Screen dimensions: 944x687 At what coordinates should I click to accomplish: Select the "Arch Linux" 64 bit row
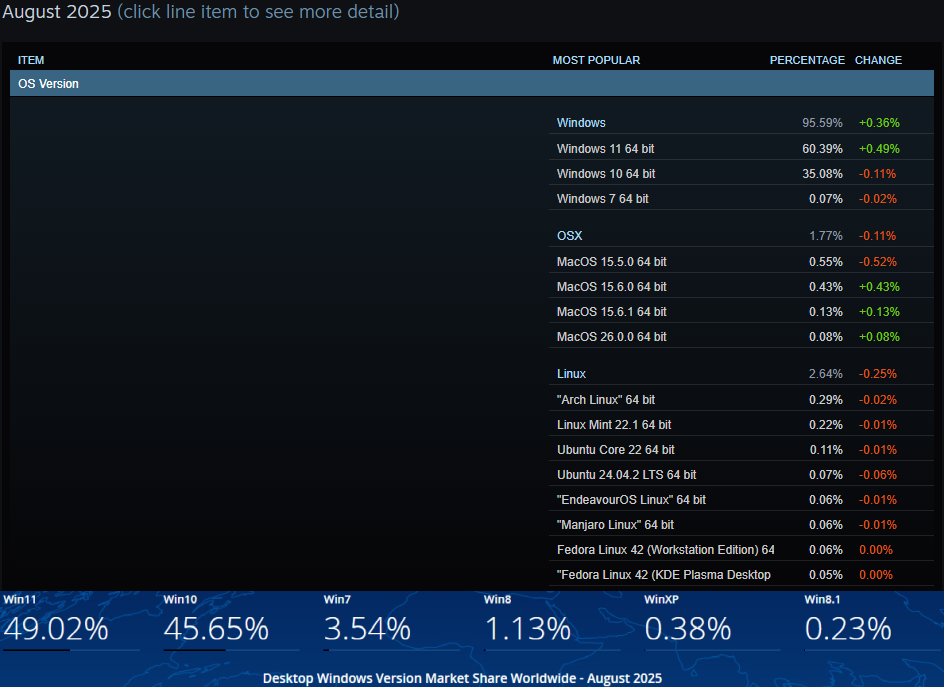click(x=741, y=400)
